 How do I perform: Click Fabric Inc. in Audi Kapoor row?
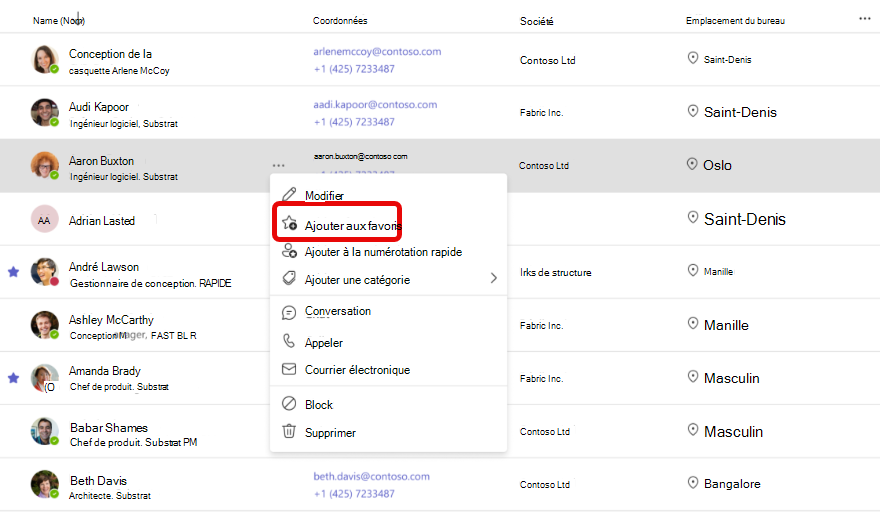pos(542,112)
